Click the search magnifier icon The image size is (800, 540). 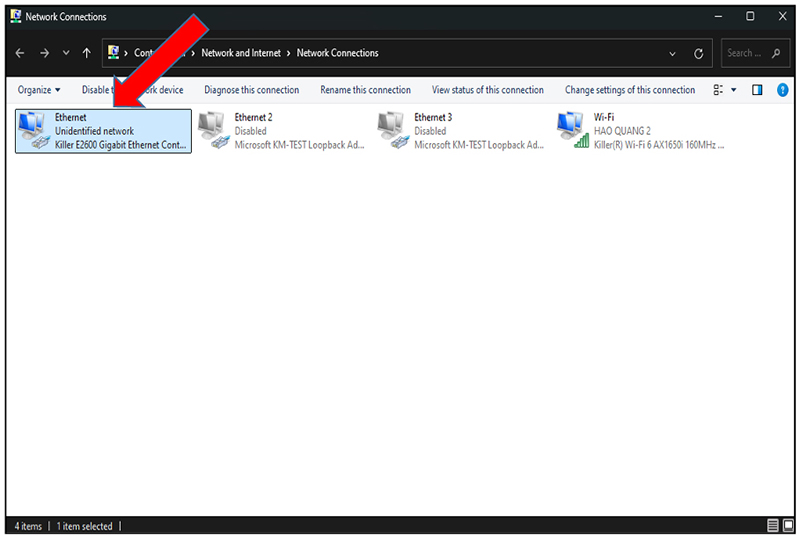[776, 53]
